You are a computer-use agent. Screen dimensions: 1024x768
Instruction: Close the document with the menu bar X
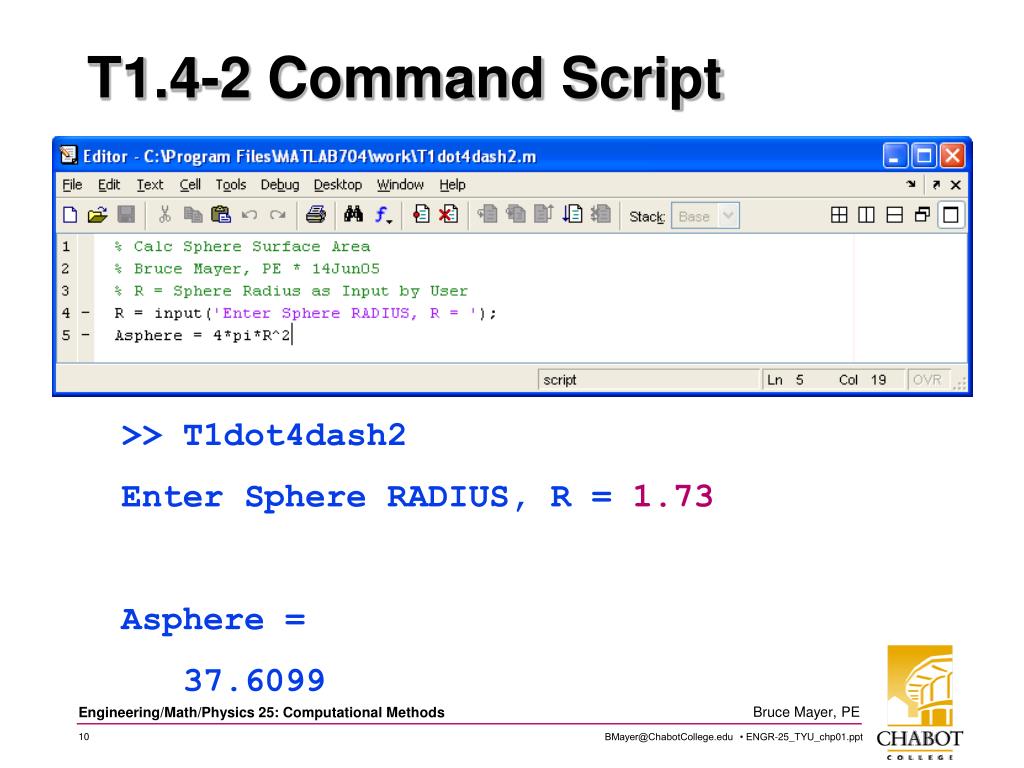click(x=955, y=185)
